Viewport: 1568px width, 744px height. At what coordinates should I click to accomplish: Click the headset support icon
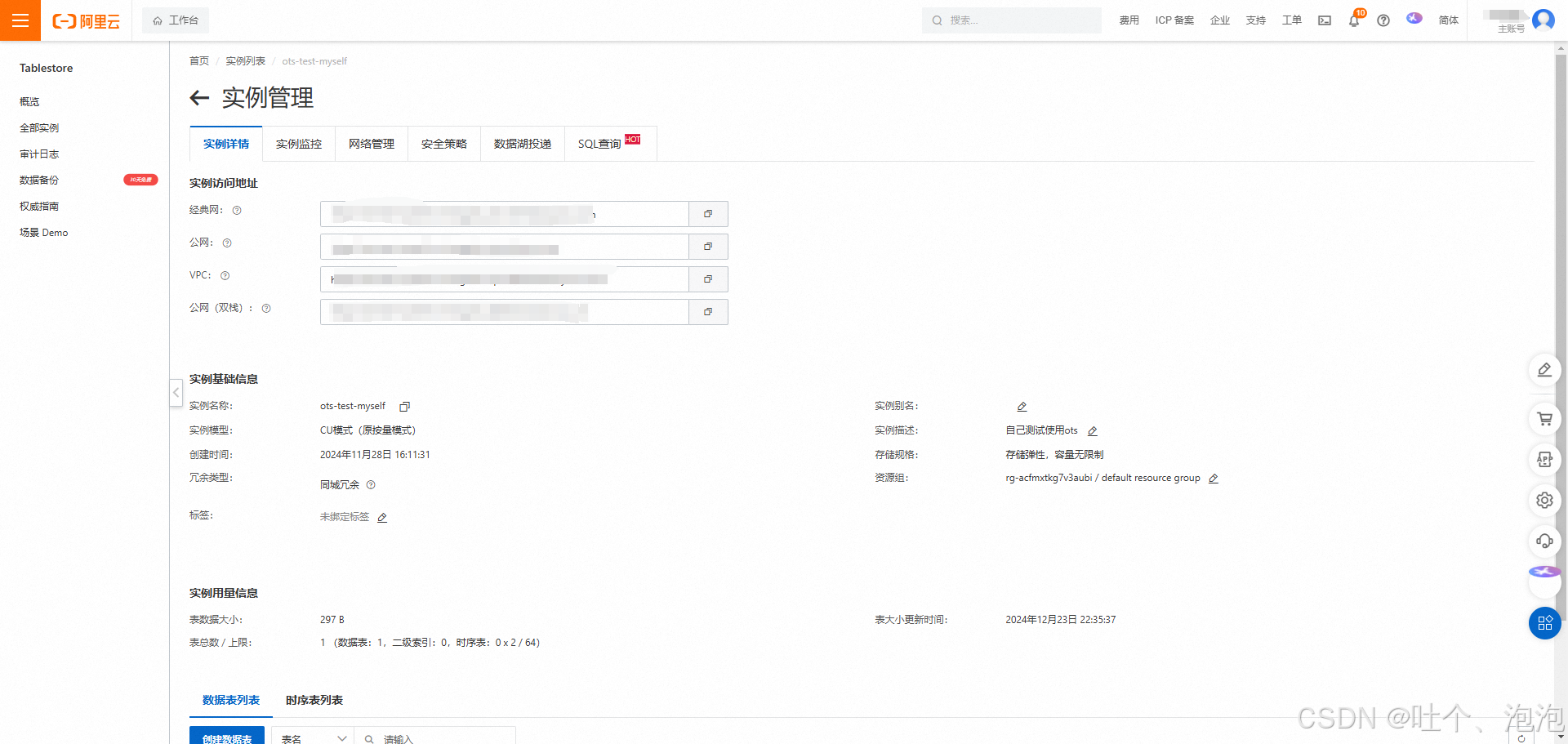pos(1544,541)
